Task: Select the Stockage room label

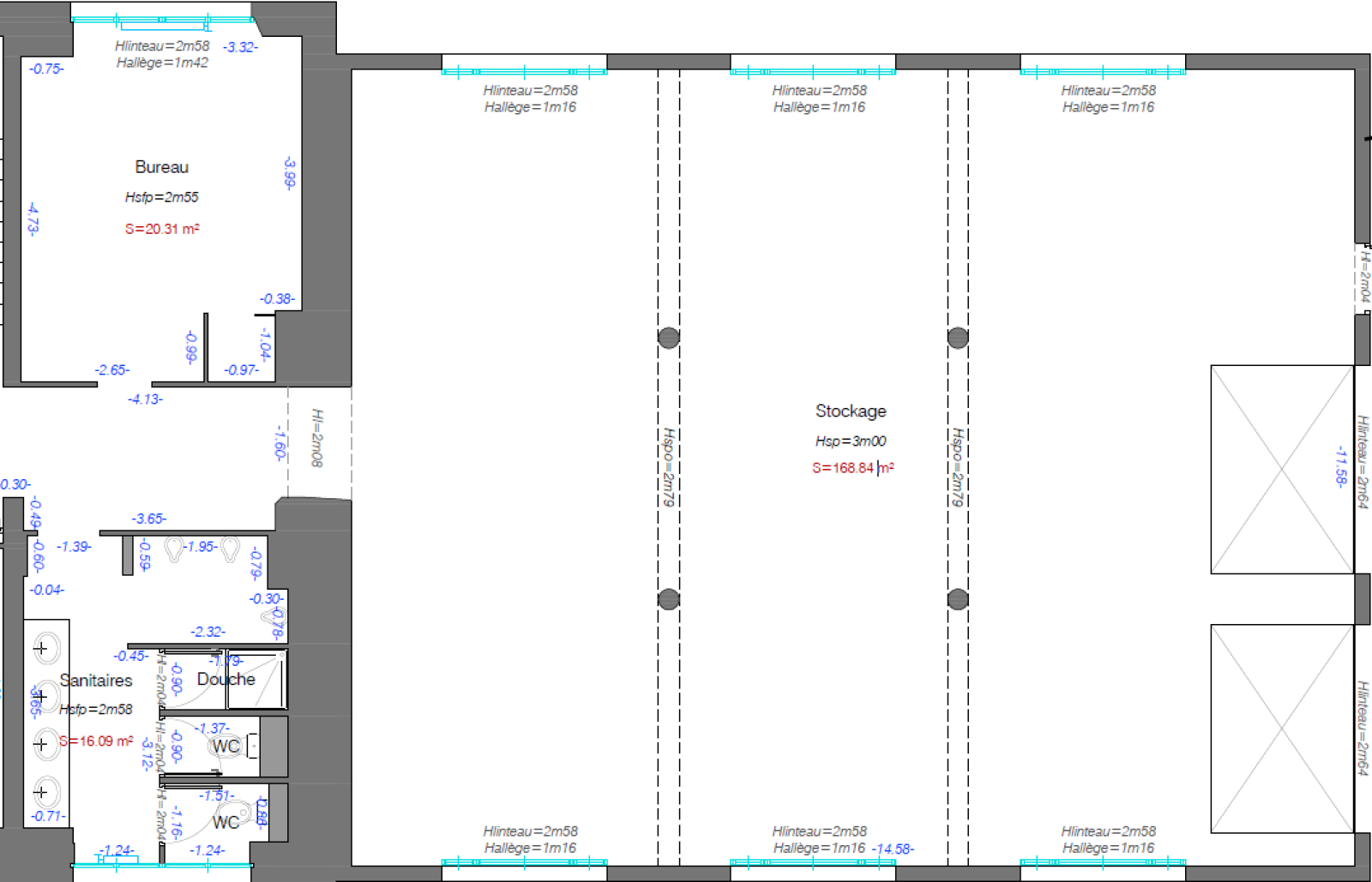Action: (851, 411)
